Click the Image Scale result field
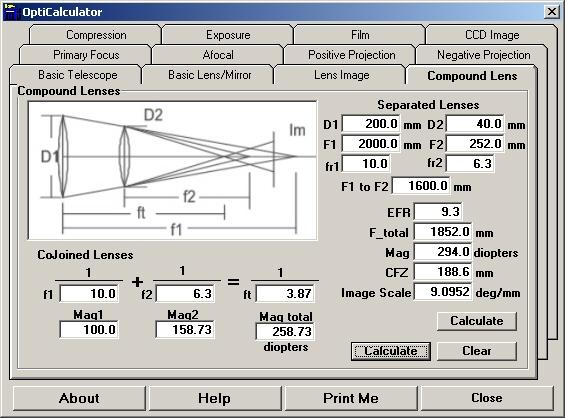This screenshot has width=565, height=418. tap(443, 292)
